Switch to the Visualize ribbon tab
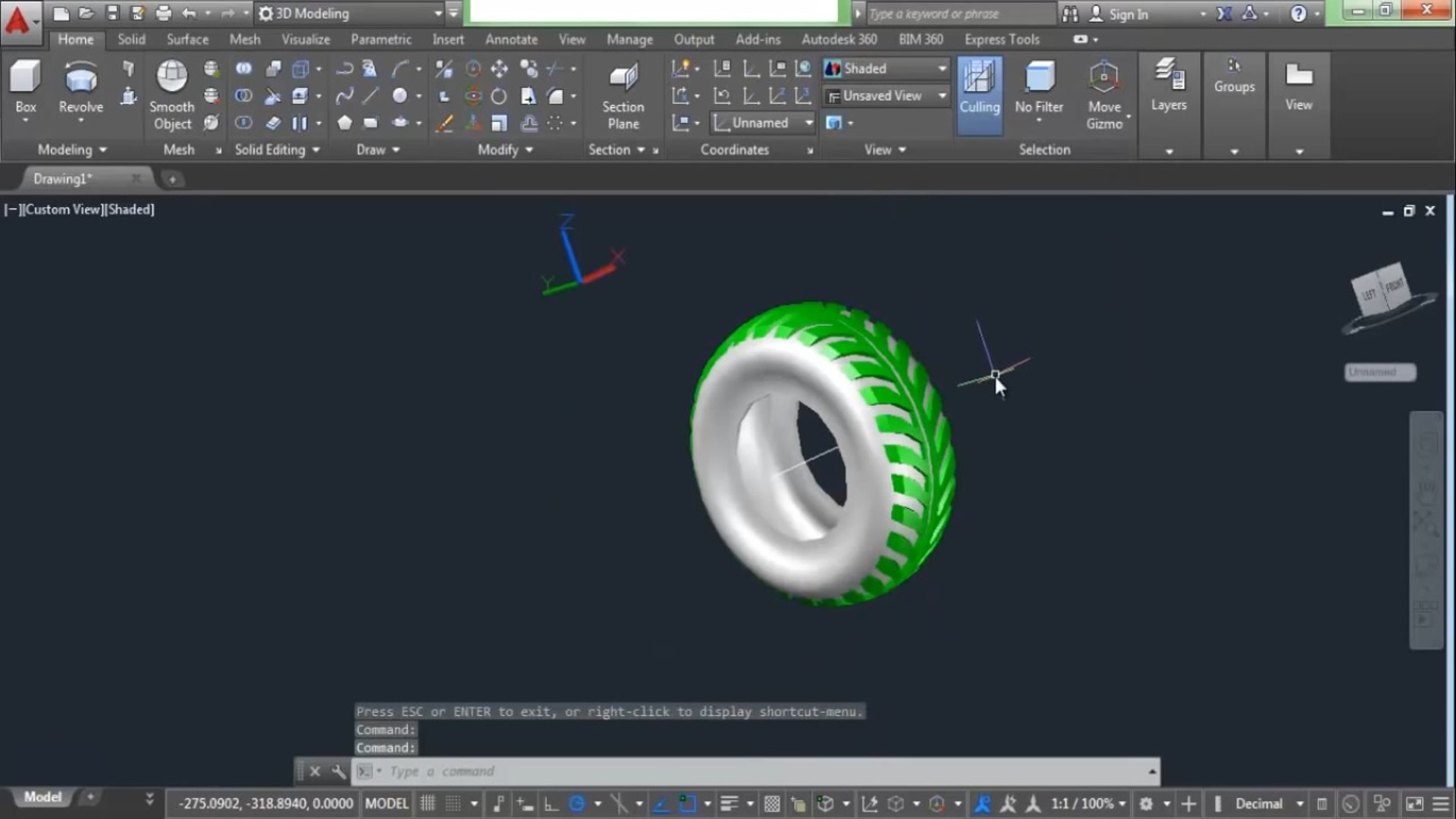 coord(306,39)
